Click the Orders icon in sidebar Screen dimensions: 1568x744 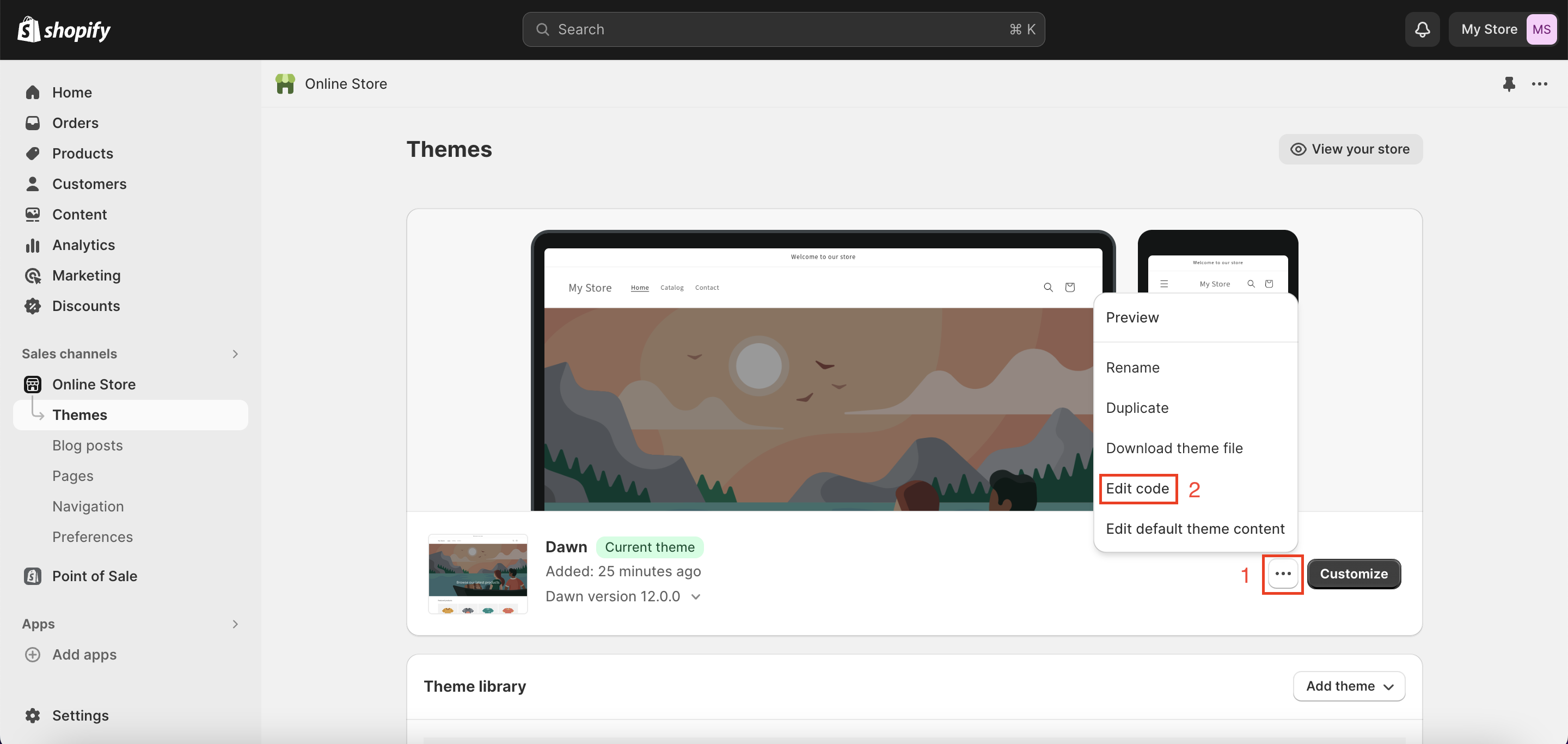(33, 122)
